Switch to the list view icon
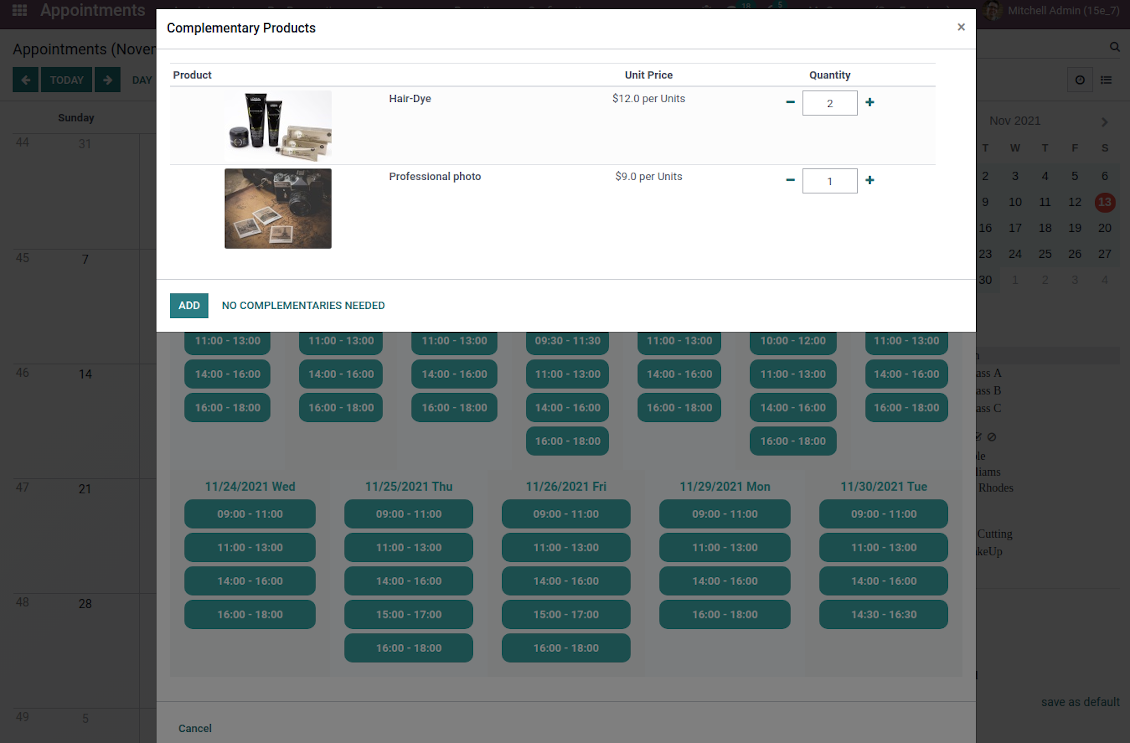 pos(1106,80)
